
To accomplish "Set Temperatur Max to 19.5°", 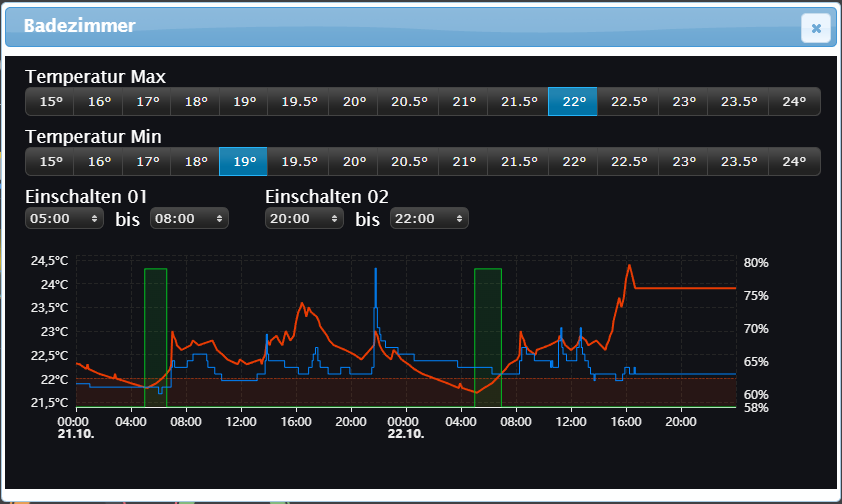I will point(298,101).
